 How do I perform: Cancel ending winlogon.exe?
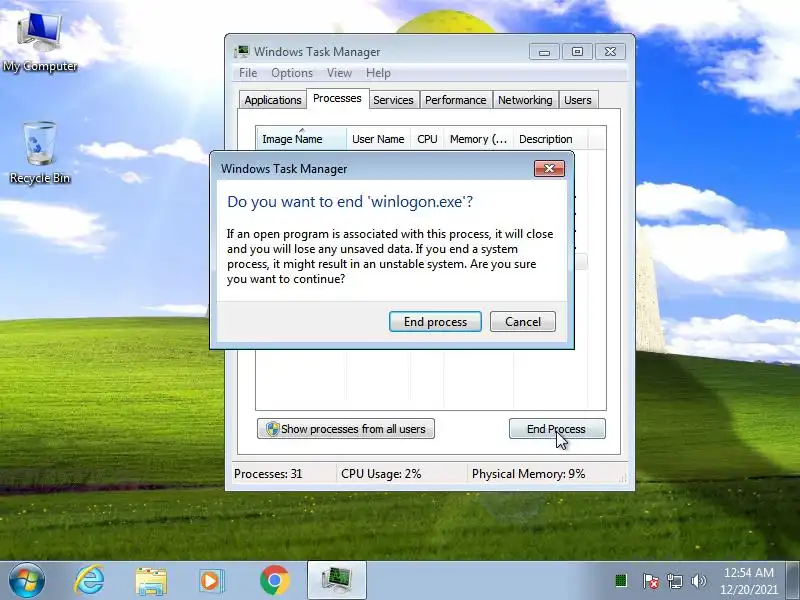tap(522, 322)
